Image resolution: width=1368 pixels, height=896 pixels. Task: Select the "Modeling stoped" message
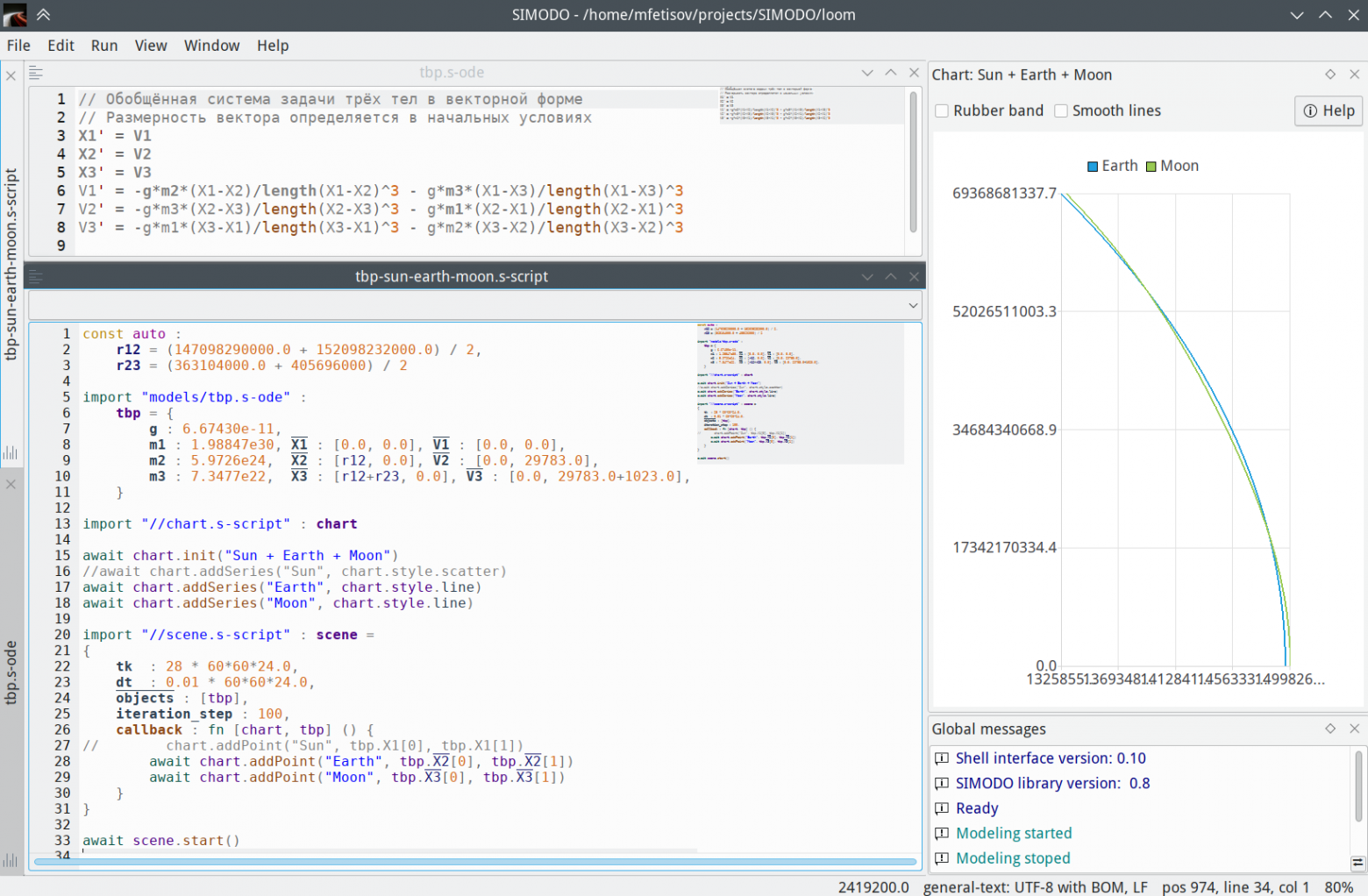(x=1013, y=858)
